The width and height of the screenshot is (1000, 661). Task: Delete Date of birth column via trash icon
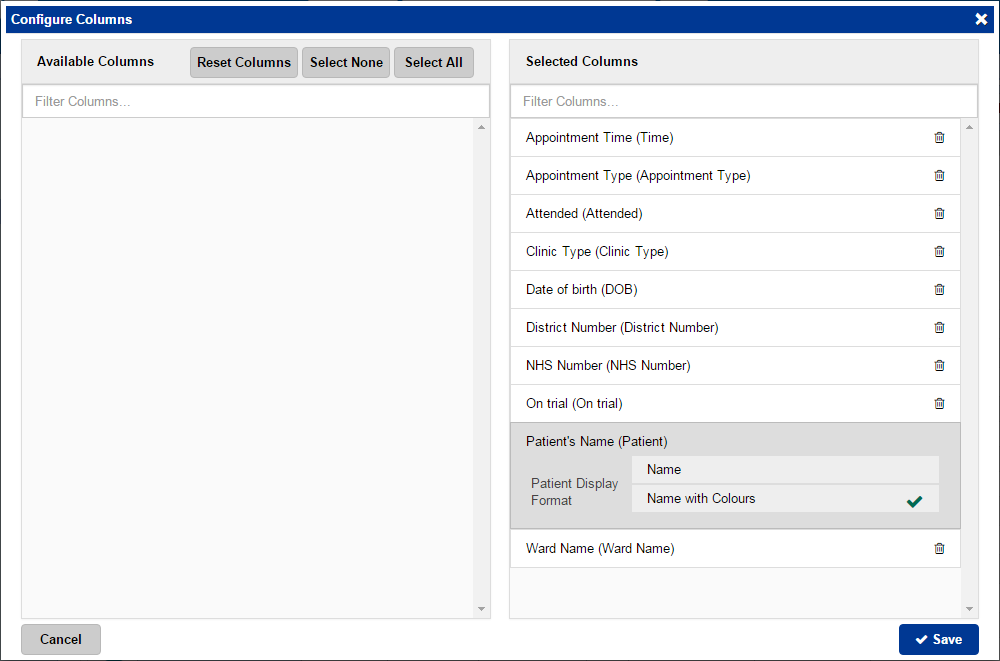tap(939, 290)
